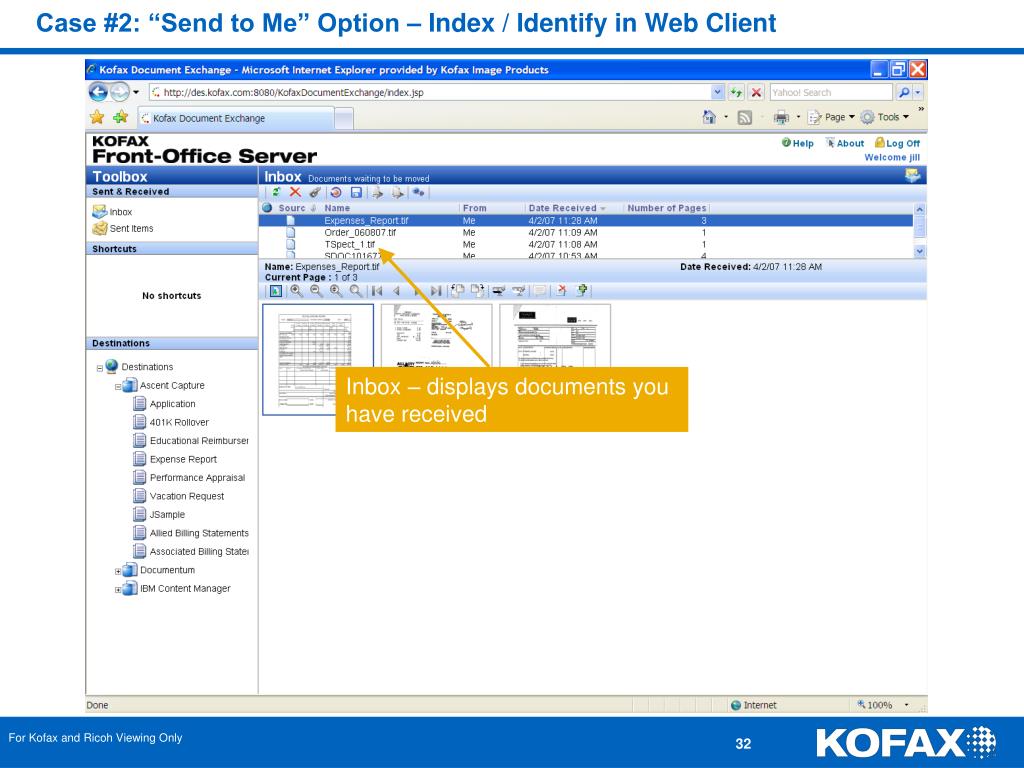Open Inbox in the Toolbox panel
The image size is (1024, 768).
click(112, 212)
